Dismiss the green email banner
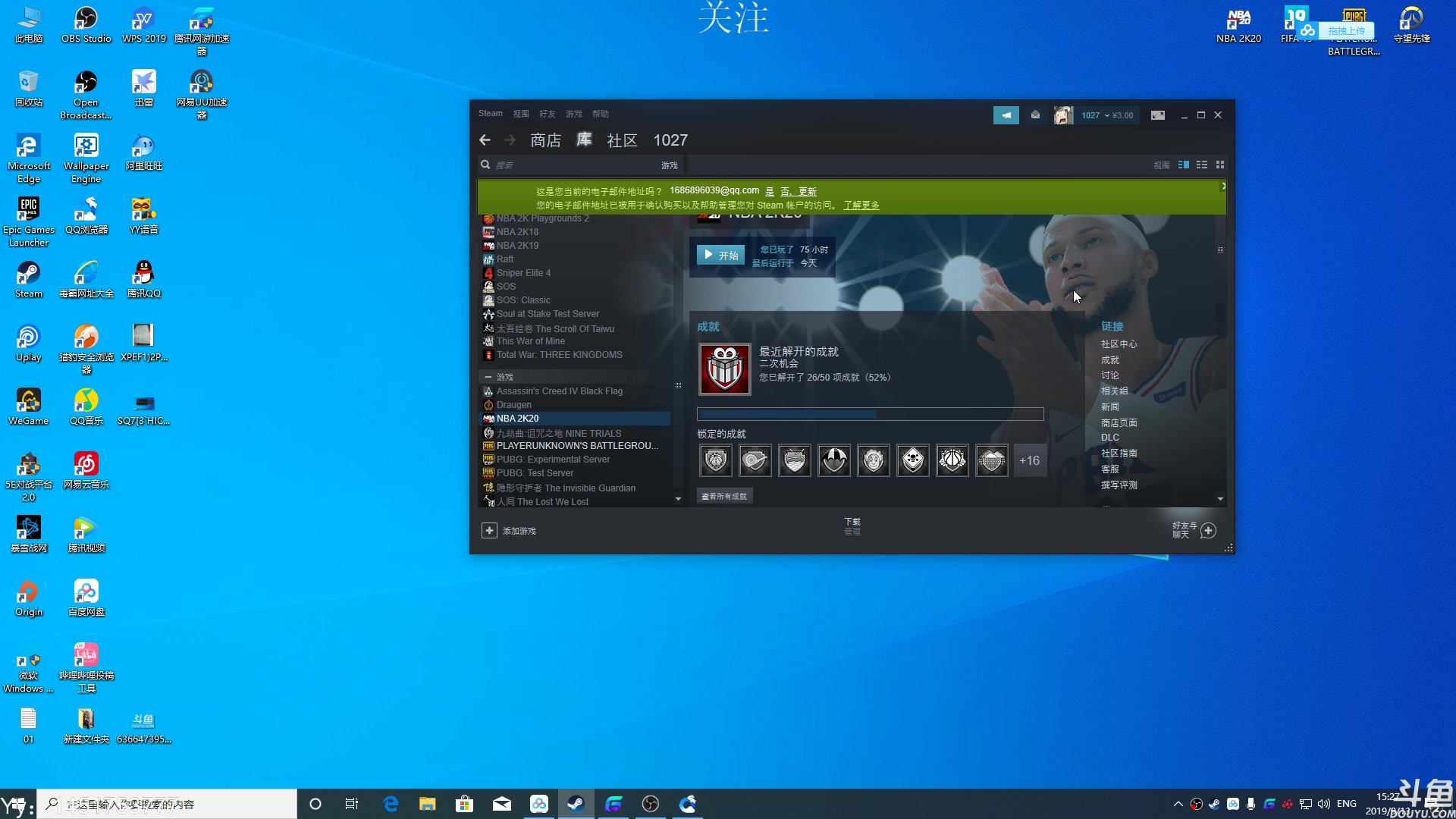The width and height of the screenshot is (1456, 819). 1223,186
